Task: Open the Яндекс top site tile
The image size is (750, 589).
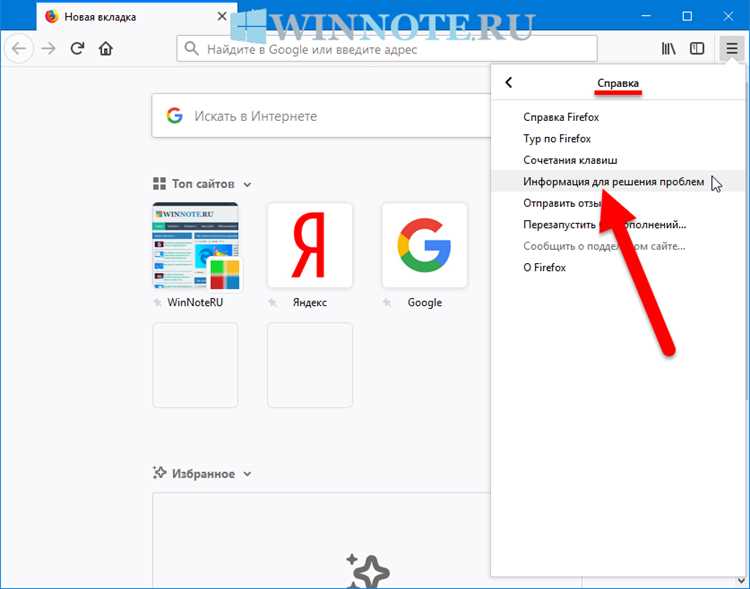Action: 310,245
